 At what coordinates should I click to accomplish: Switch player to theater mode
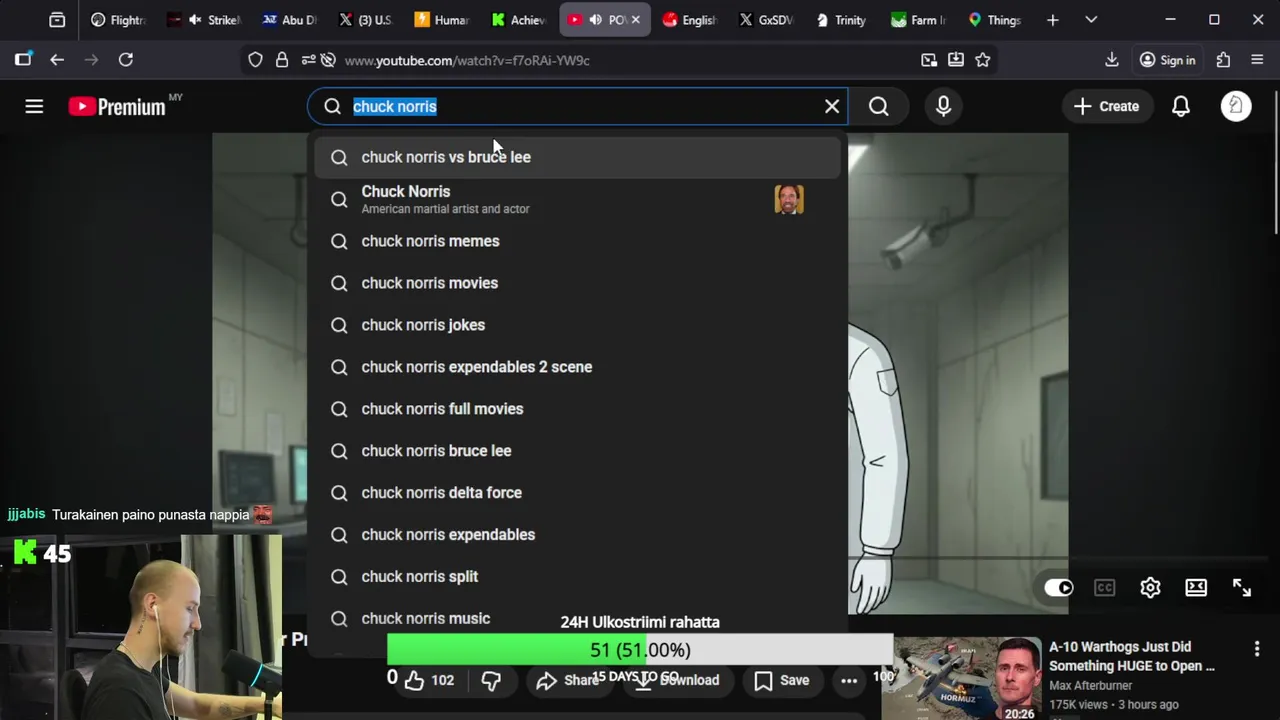pyautogui.click(x=1196, y=588)
